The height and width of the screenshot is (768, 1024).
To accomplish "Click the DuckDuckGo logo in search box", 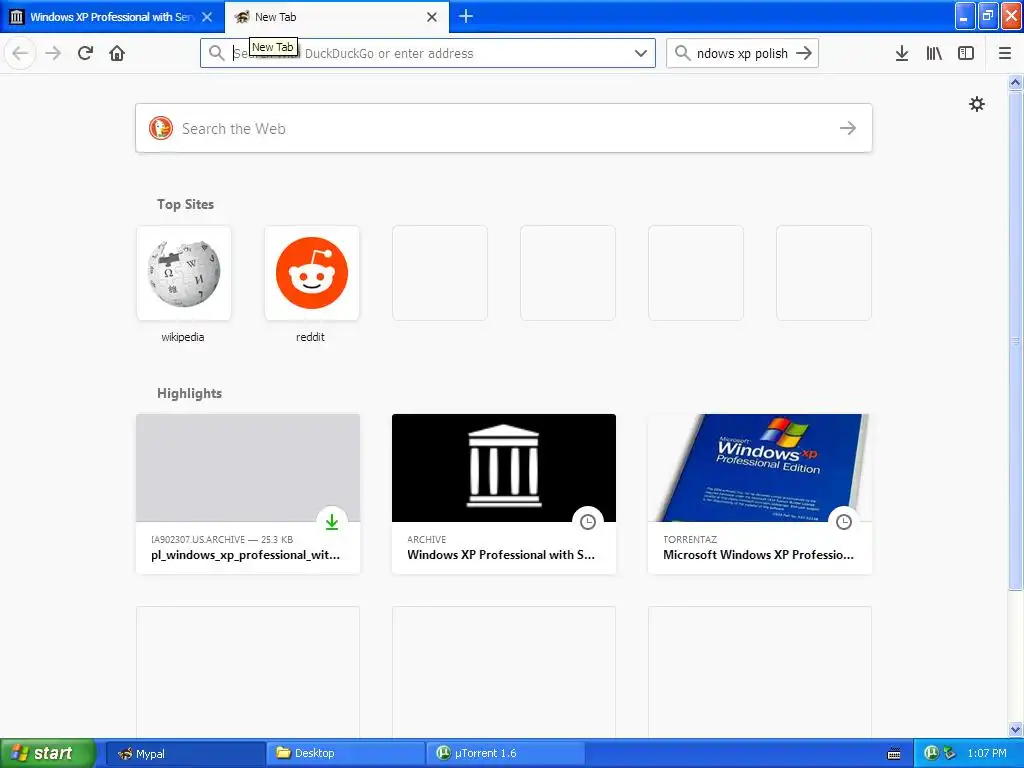I will (161, 128).
